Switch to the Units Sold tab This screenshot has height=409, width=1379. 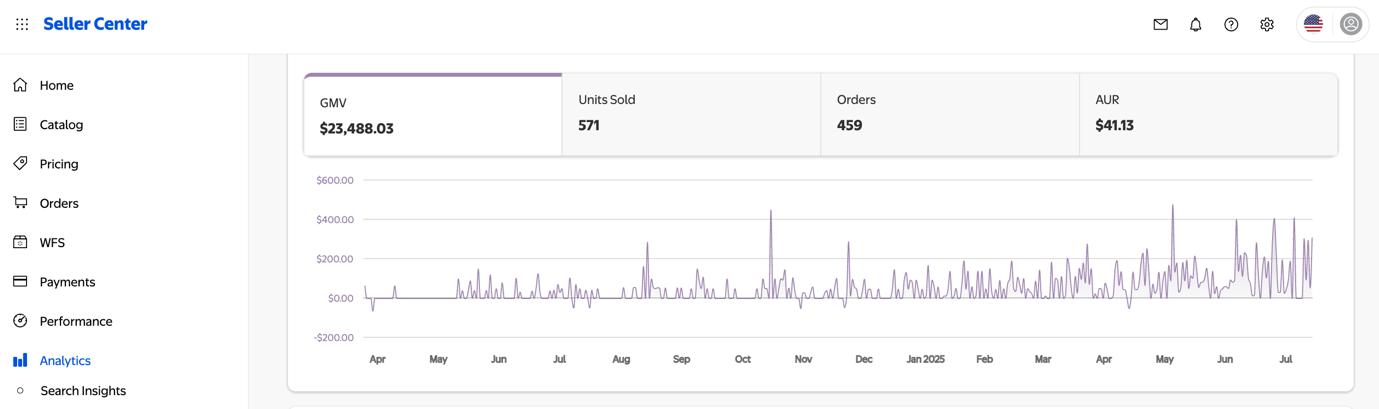point(691,114)
